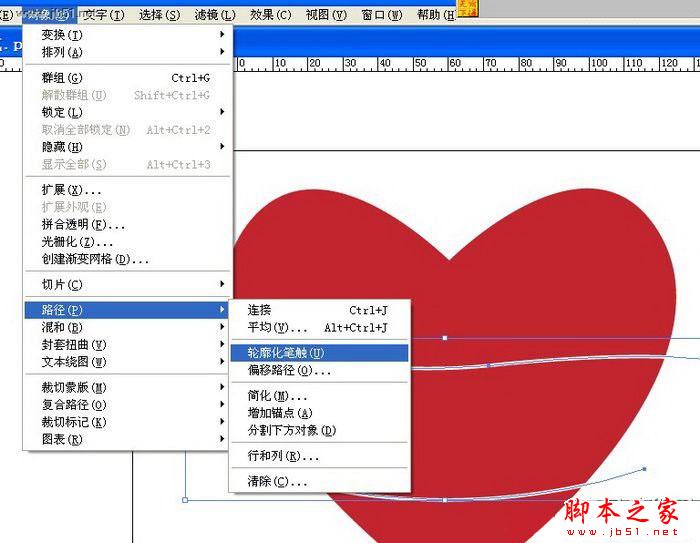700x543 pixels.
Task: Select 偏移路径(O)... offset path
Action: pyautogui.click(x=320, y=370)
